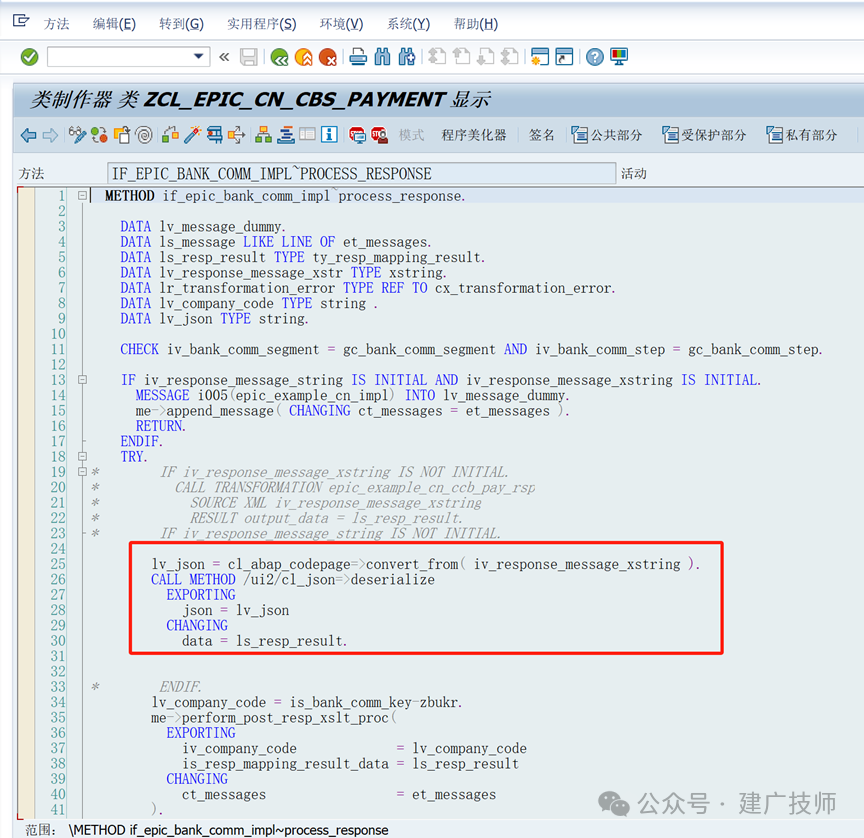864x838 pixels.
Task: Click the orange Exit icon
Action: (x=304, y=57)
